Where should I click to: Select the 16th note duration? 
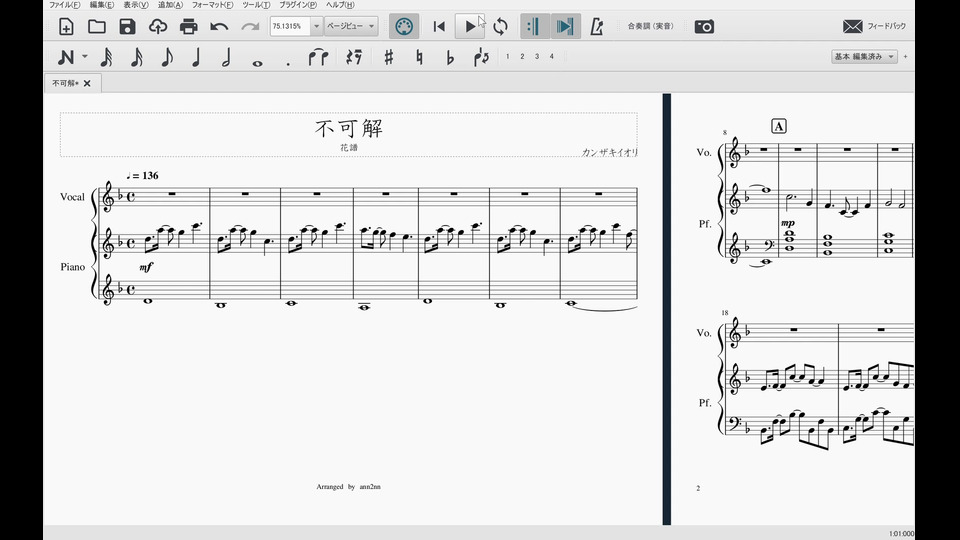[137, 57]
